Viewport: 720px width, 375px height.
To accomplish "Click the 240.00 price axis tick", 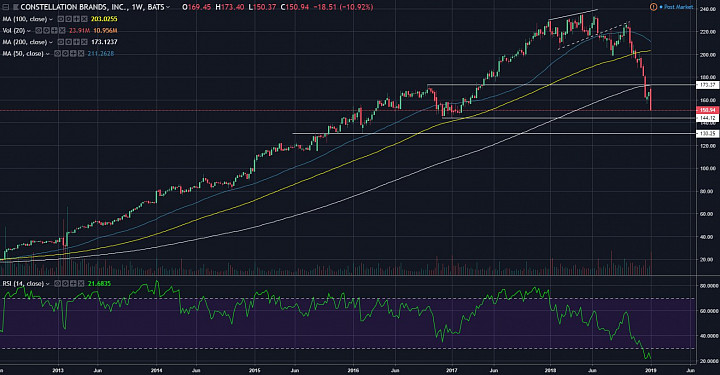I will 708,9.
